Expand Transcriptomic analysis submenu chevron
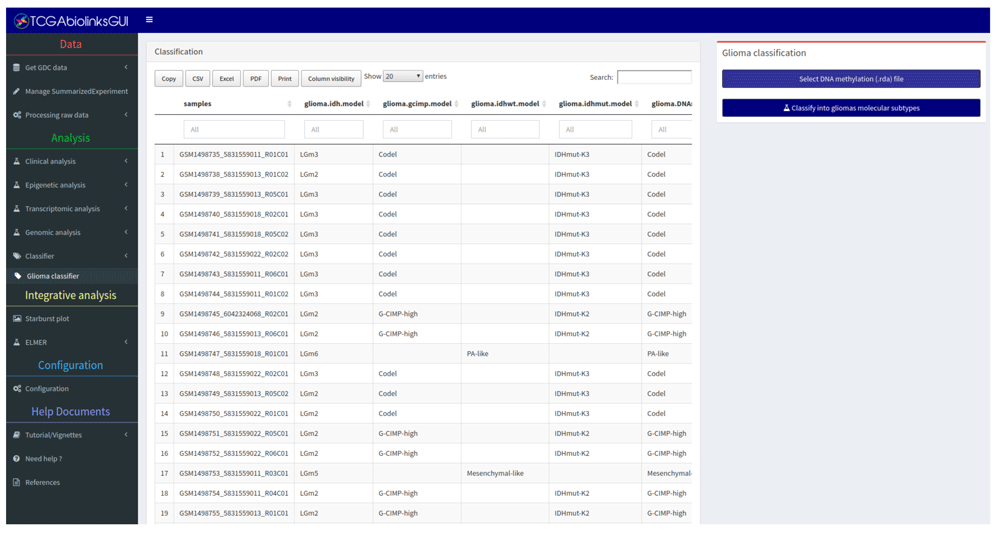 [x=126, y=209]
